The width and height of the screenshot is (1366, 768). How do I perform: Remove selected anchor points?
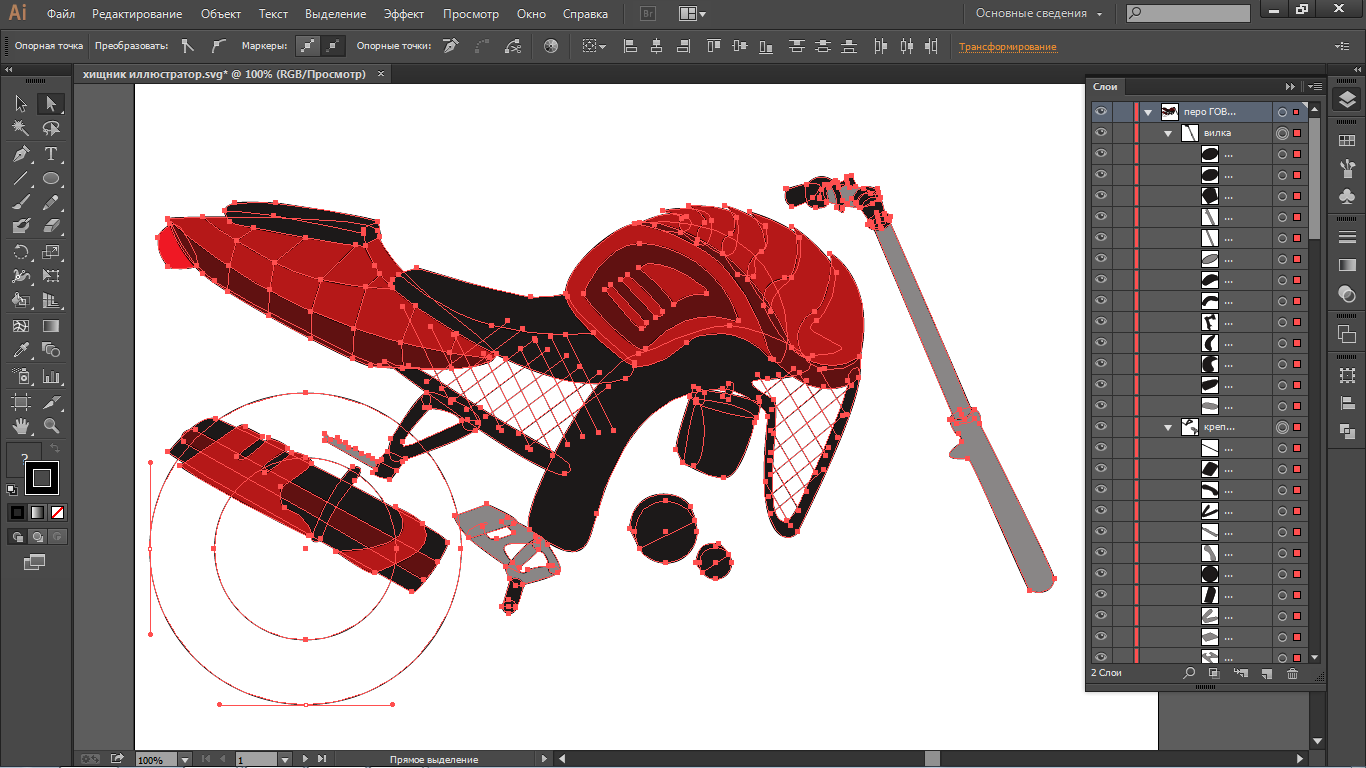[451, 46]
